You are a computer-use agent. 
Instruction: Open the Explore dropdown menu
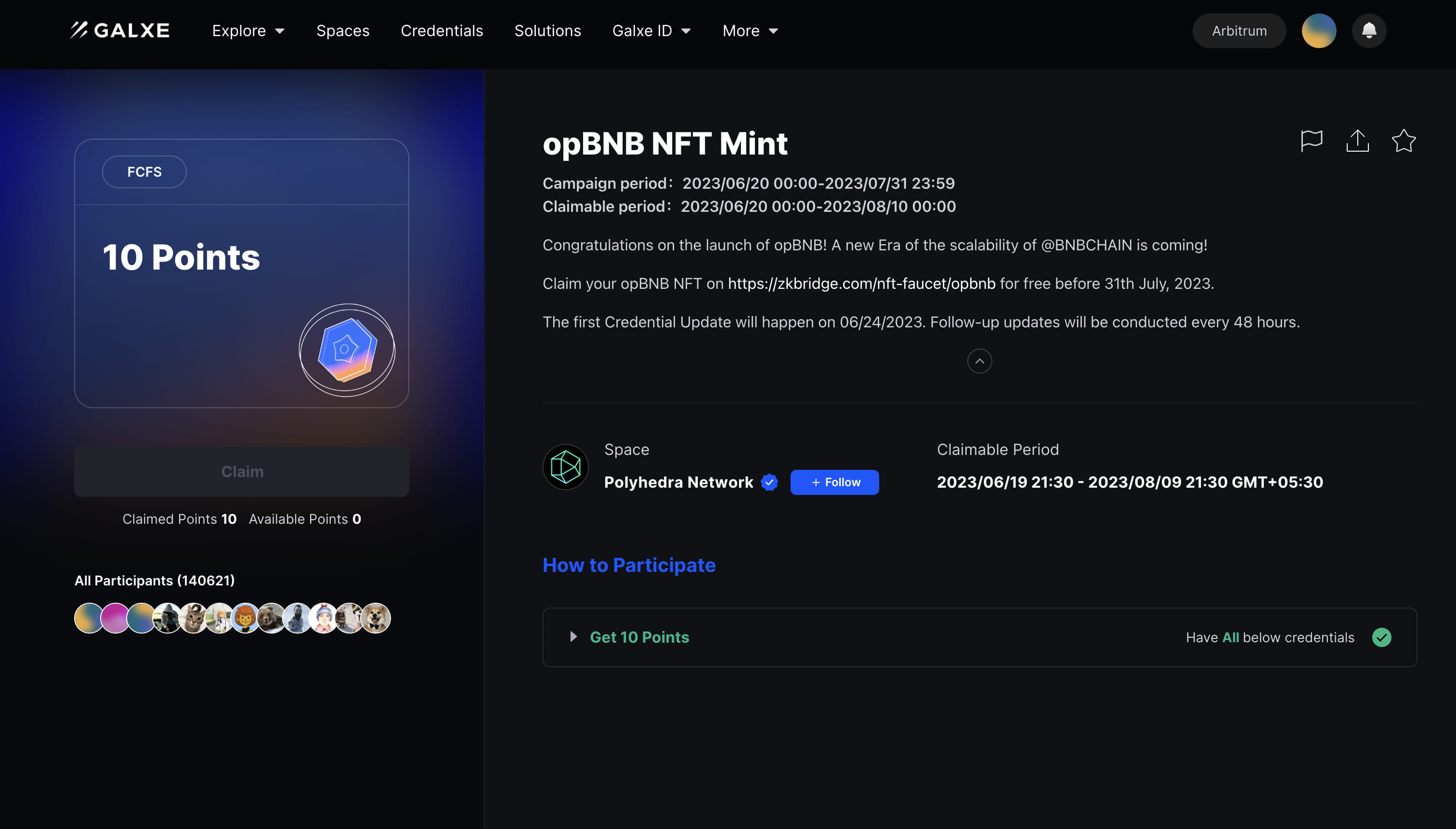pos(247,31)
